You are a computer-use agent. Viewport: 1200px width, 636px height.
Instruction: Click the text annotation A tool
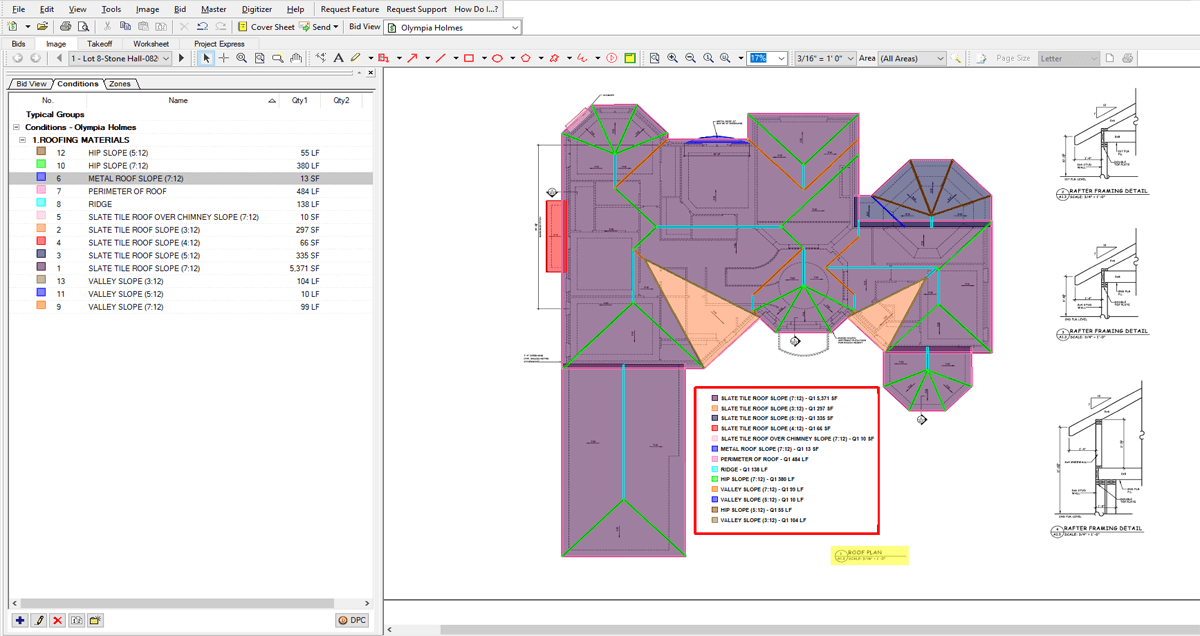(x=339, y=58)
